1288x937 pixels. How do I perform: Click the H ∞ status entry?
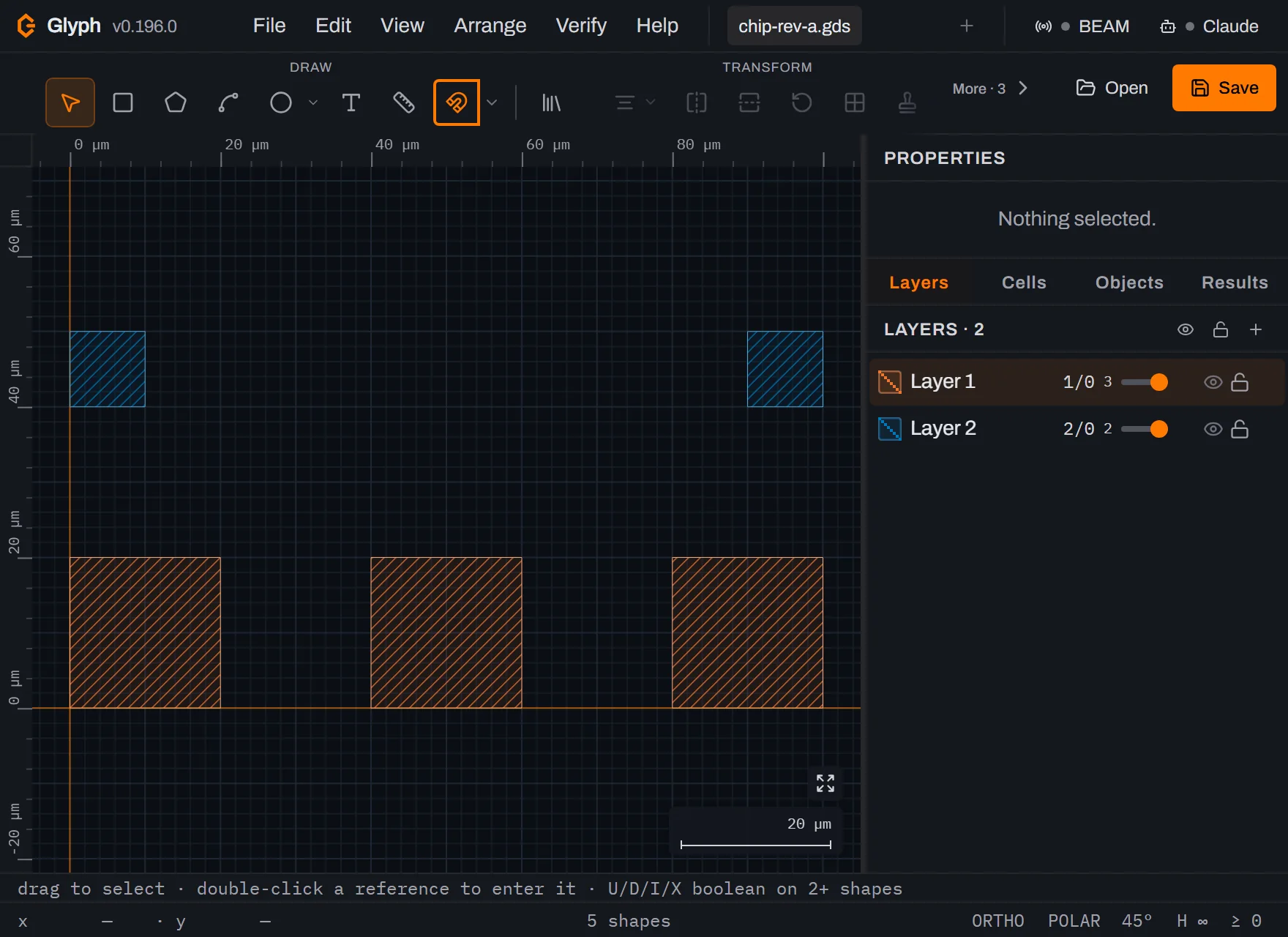tap(1192, 921)
